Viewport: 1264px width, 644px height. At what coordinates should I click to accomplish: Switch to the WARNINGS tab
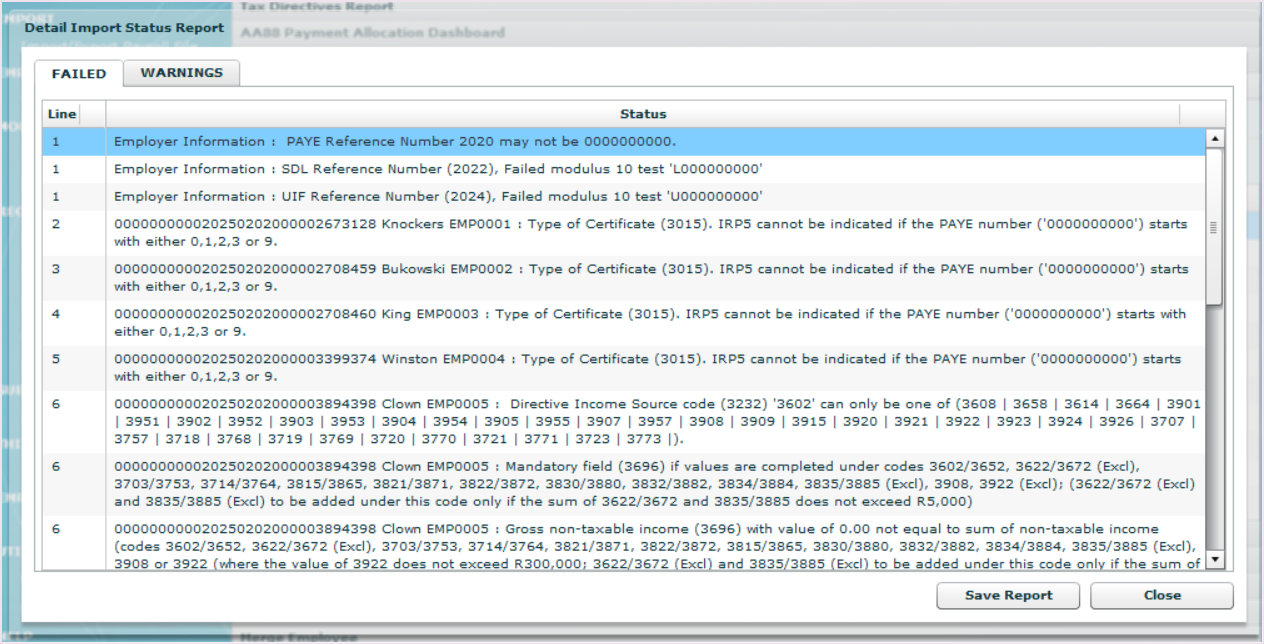(181, 73)
